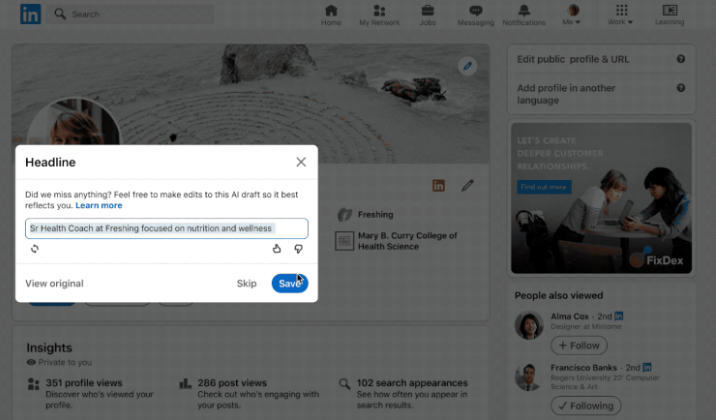Click Francisco Banks's avatar
The width and height of the screenshot is (716, 420).
pyautogui.click(x=529, y=377)
